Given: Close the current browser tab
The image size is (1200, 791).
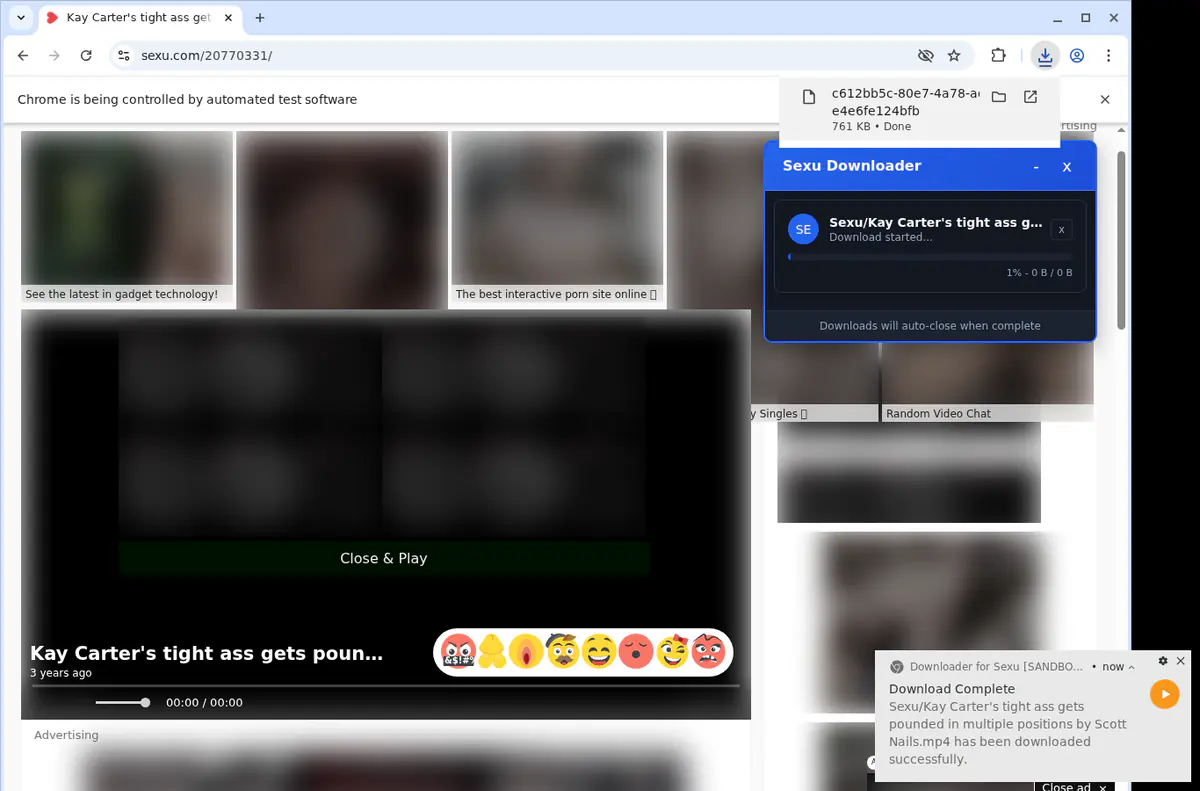Looking at the screenshot, I should pos(230,18).
